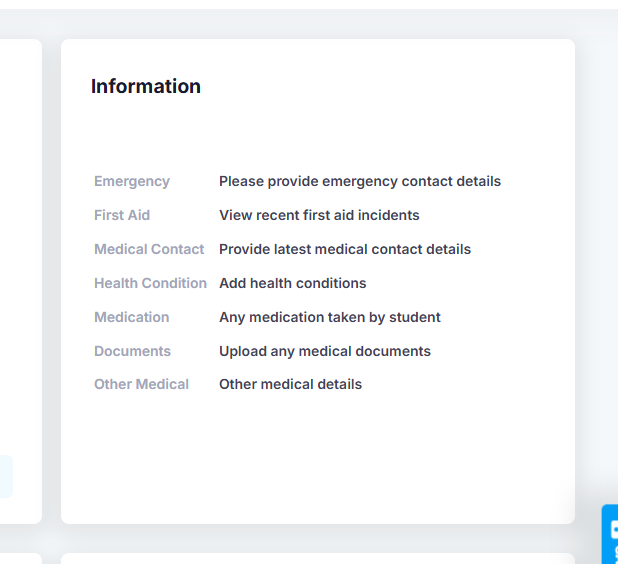Choose the Health Condition label
This screenshot has width=618, height=564.
150,283
